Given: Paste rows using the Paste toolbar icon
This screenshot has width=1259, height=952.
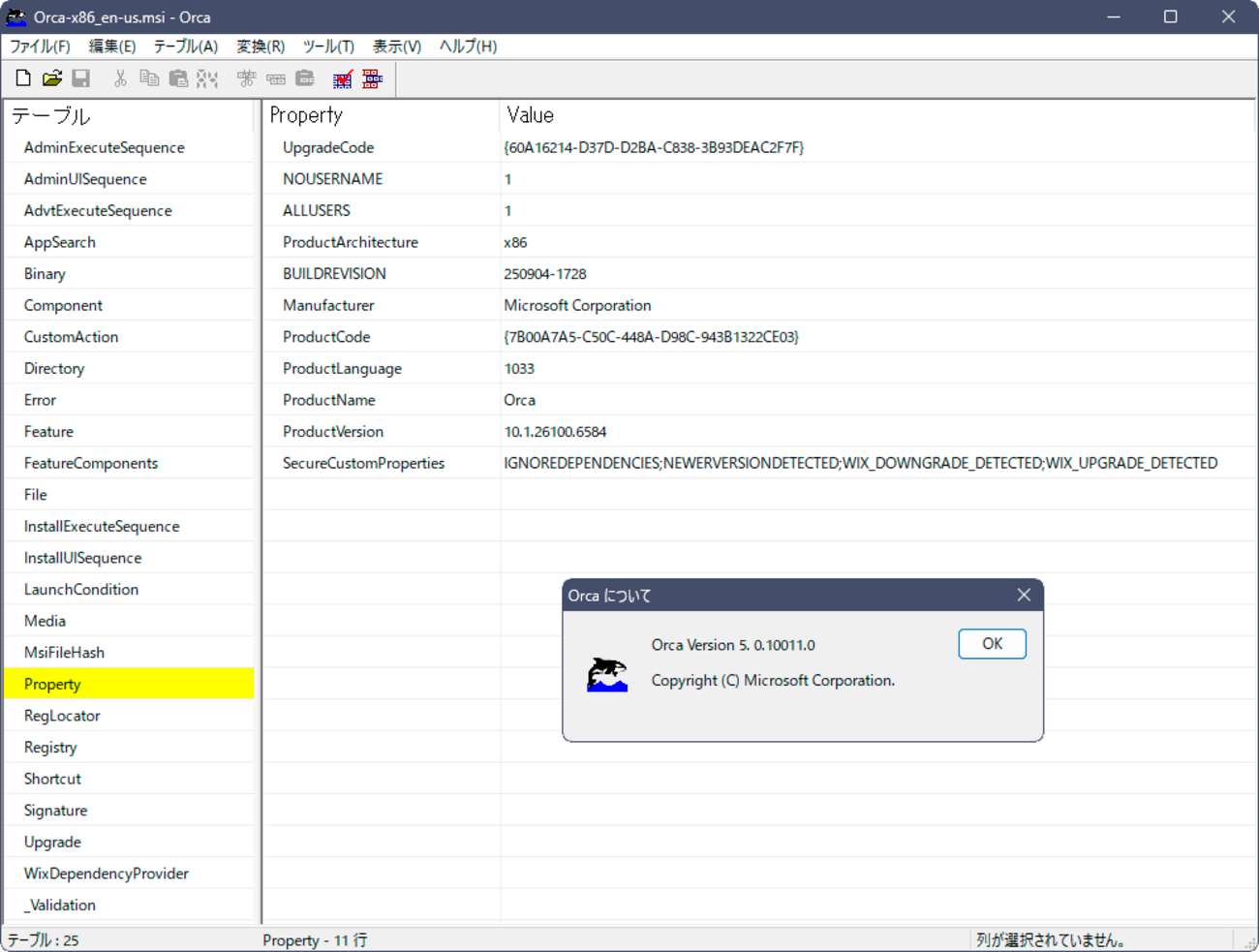Looking at the screenshot, I should 178,77.
